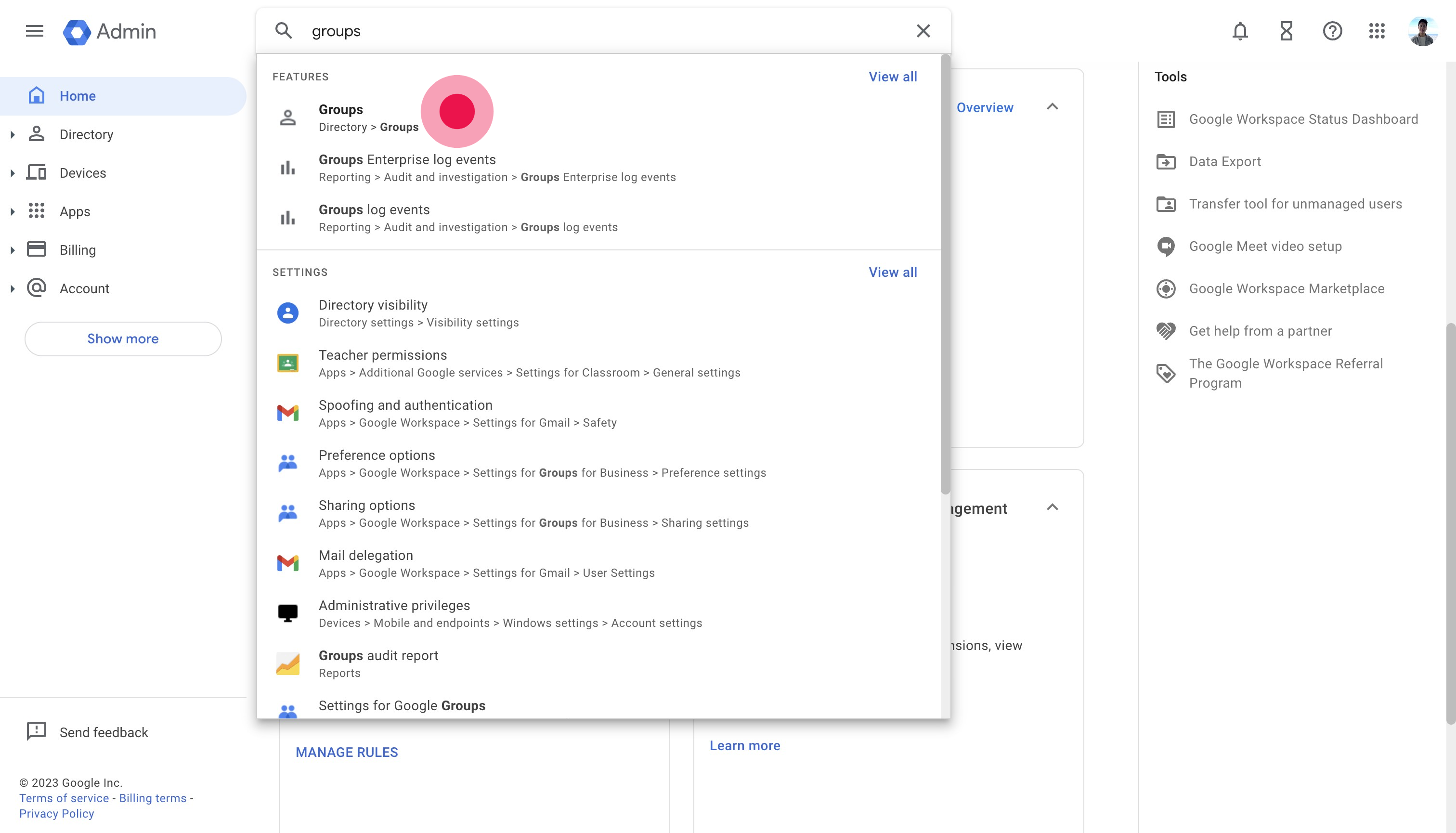1456x833 pixels.
Task: Open Google Meet video setup
Action: pyautogui.click(x=1249, y=247)
